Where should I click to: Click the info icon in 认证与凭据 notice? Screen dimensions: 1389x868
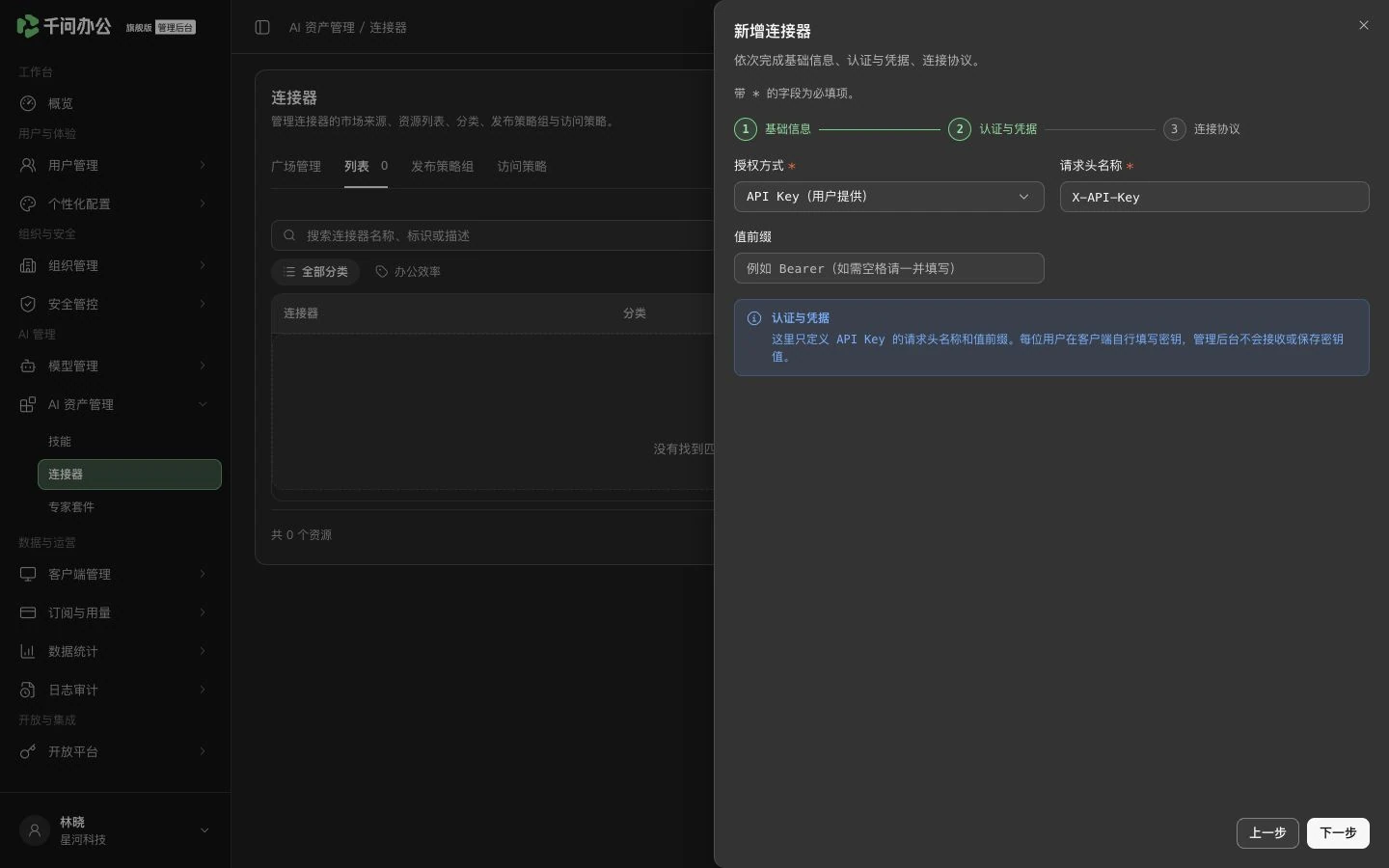(754, 318)
